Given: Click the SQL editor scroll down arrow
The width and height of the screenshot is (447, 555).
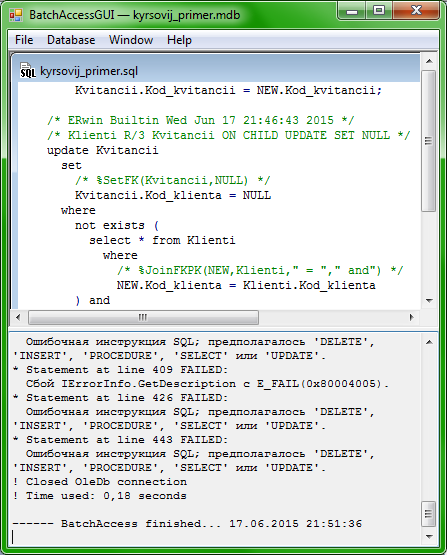Looking at the screenshot, I should tap(429, 301).
